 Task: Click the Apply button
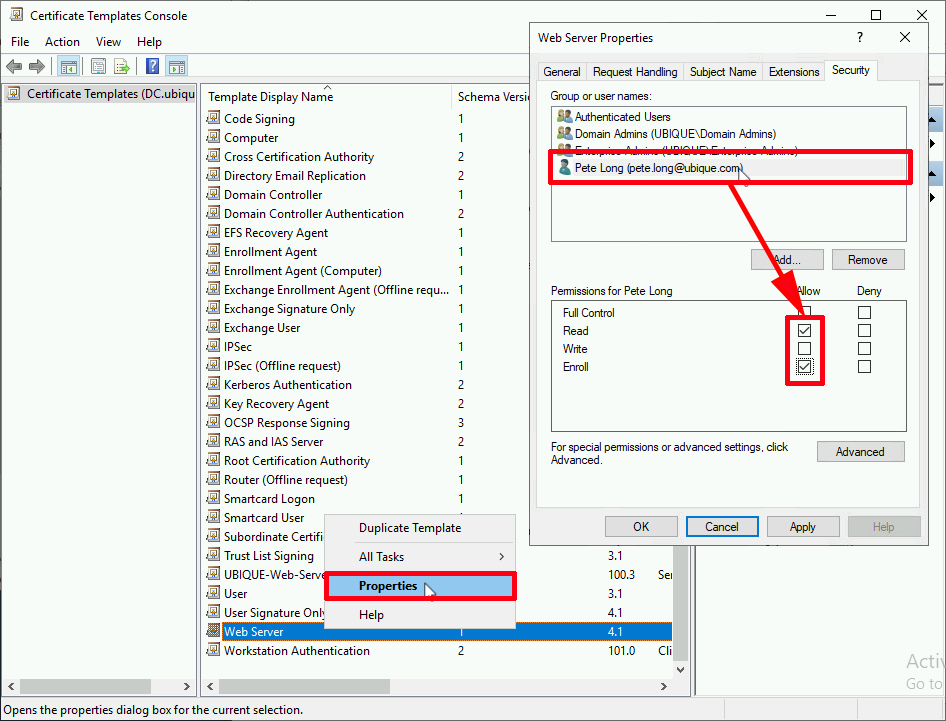pos(802,527)
